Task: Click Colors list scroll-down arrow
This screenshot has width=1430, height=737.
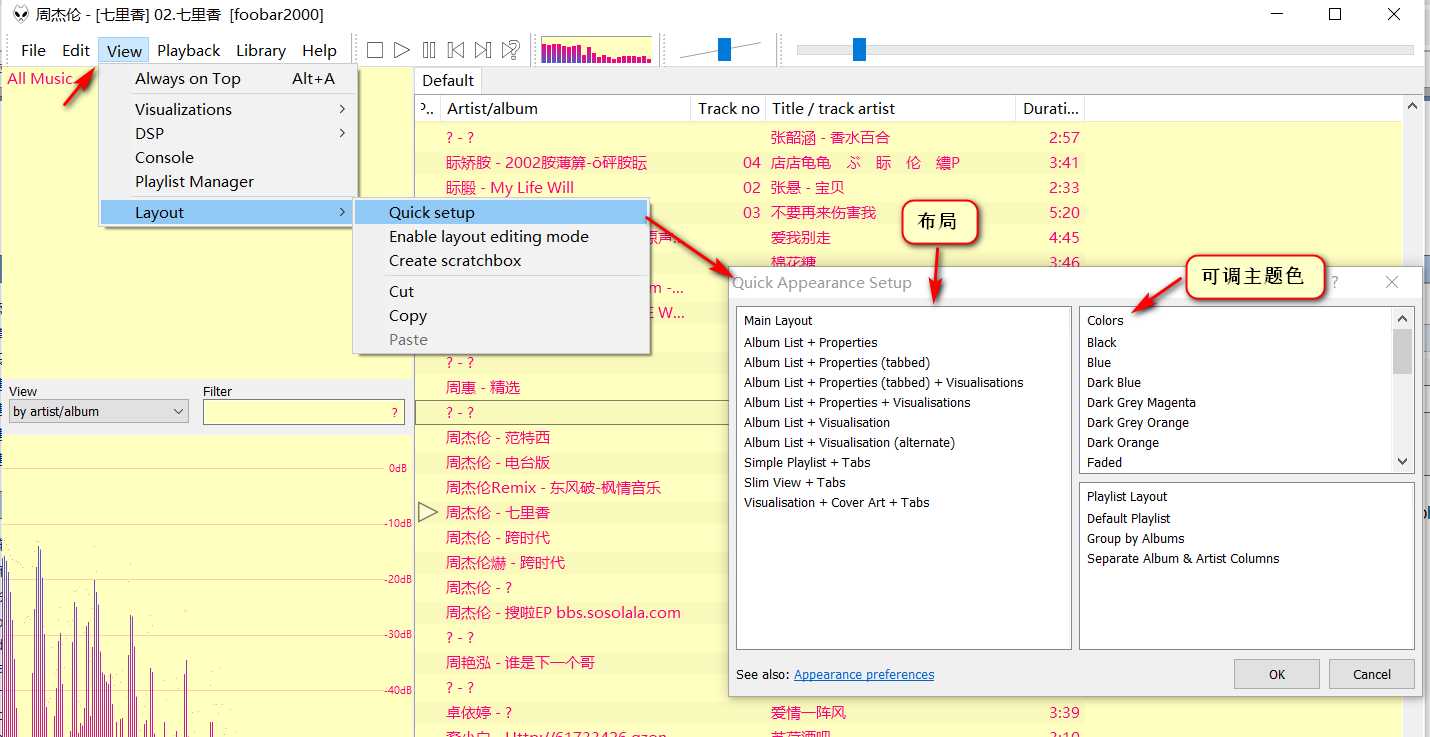Action: [x=1403, y=461]
